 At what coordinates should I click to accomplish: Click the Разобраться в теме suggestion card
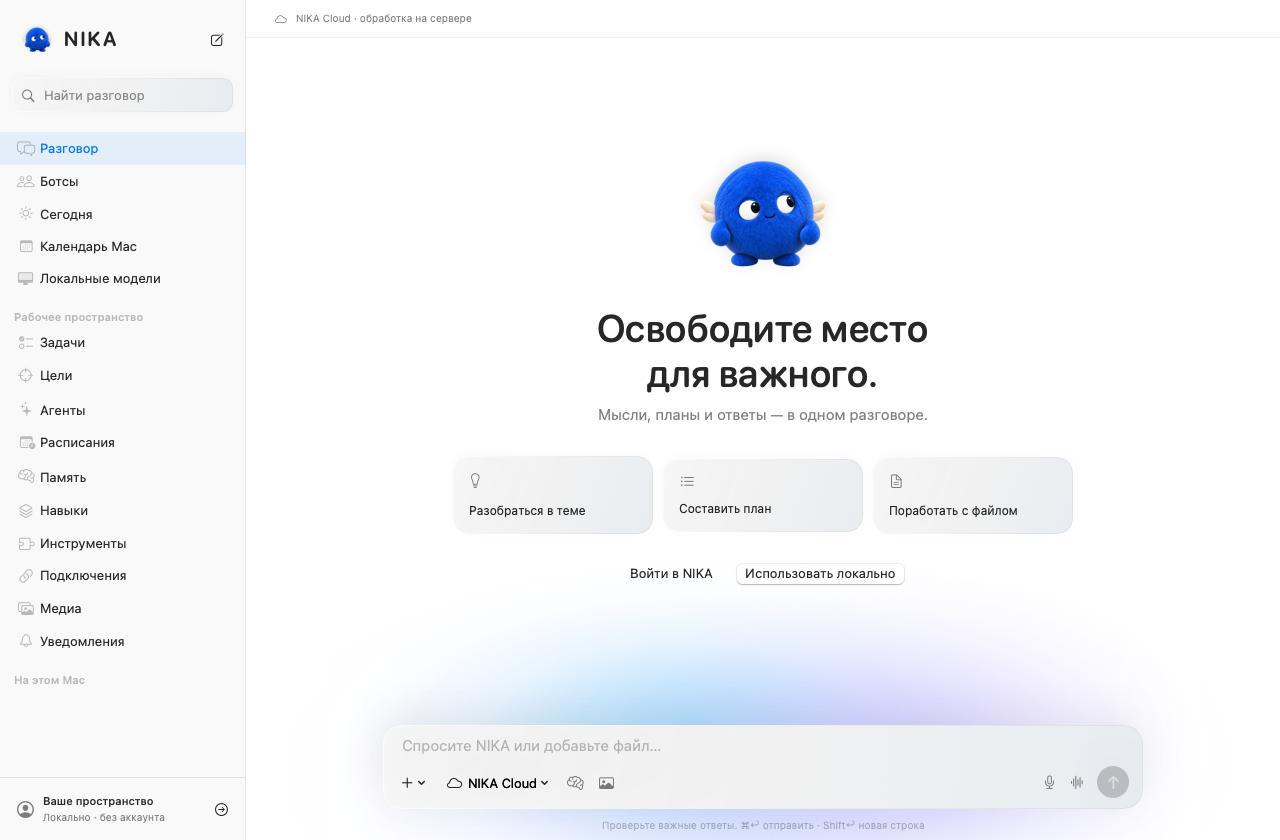click(553, 495)
